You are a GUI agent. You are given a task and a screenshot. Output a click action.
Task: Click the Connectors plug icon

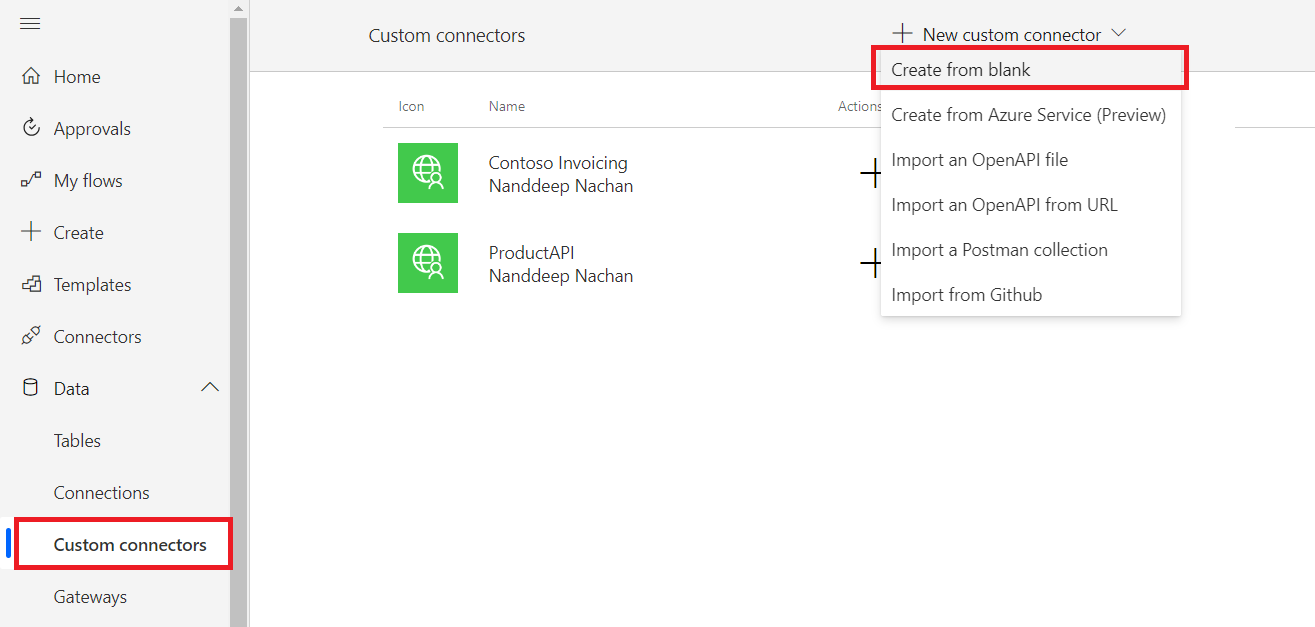tap(31, 336)
